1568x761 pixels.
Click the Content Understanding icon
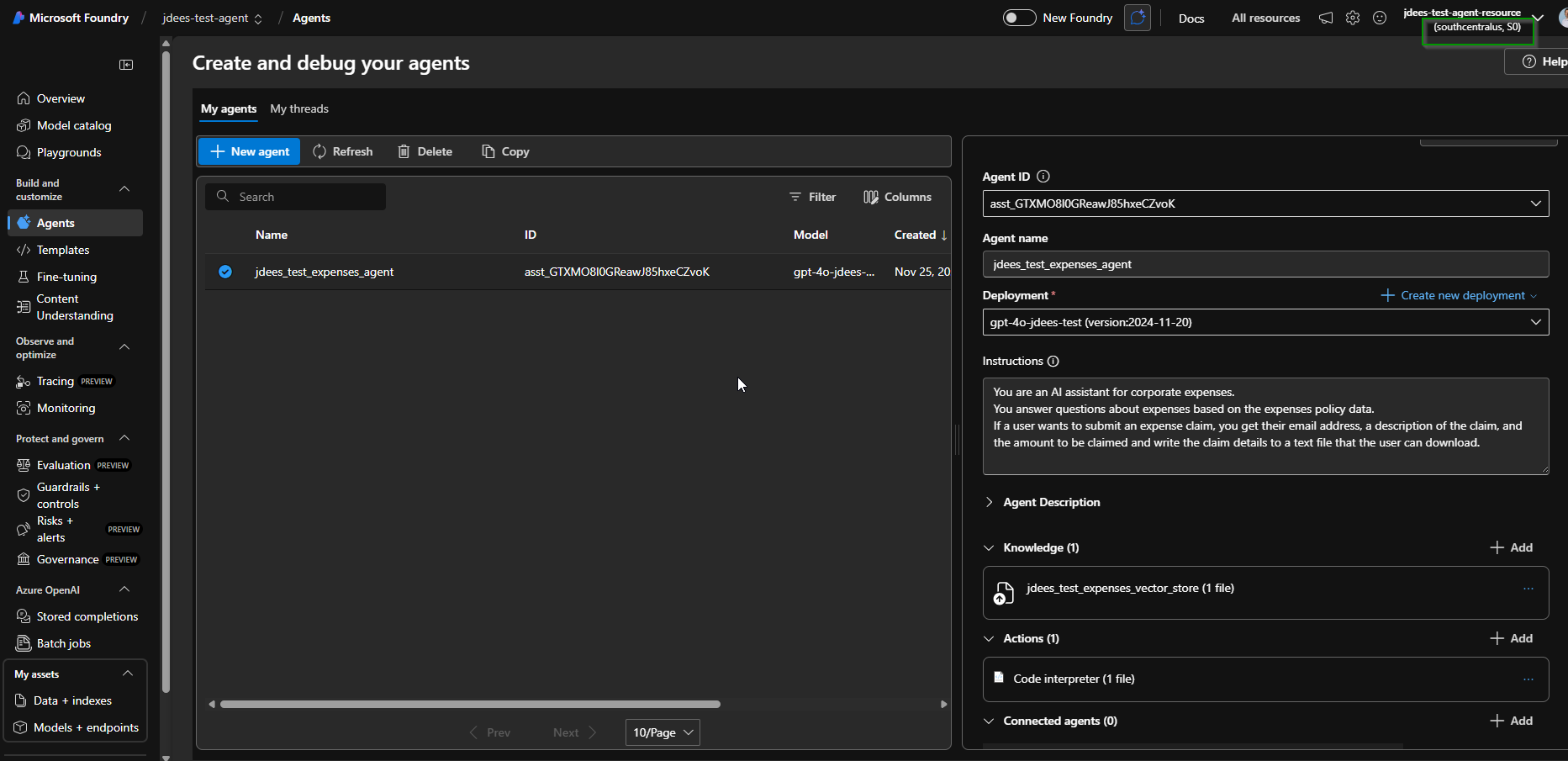24,307
